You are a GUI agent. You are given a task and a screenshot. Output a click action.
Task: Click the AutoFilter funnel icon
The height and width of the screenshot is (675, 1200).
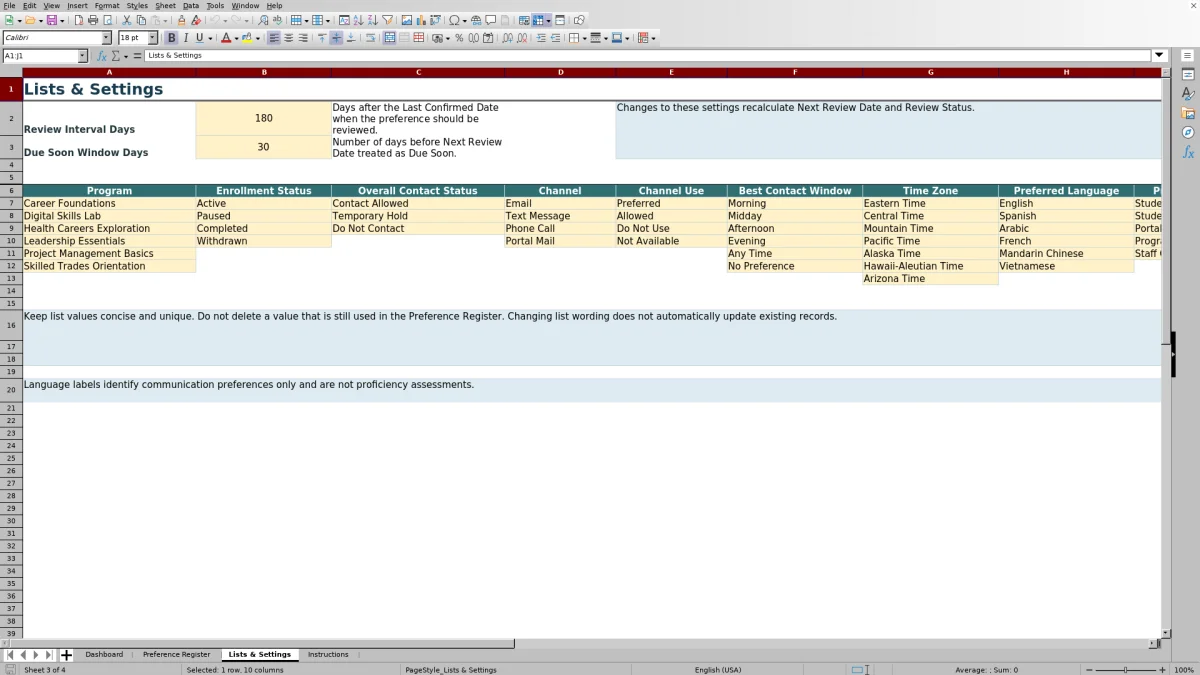386,20
